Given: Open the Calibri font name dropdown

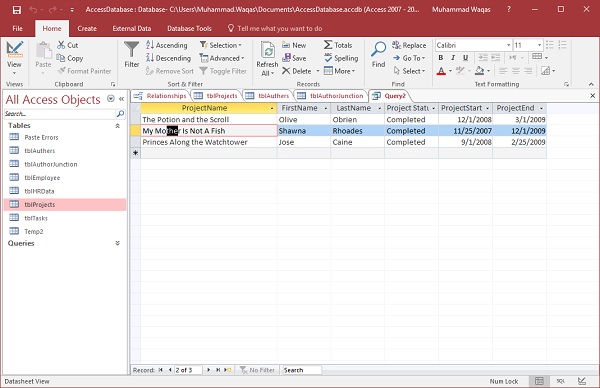Looking at the screenshot, I should click(x=509, y=45).
